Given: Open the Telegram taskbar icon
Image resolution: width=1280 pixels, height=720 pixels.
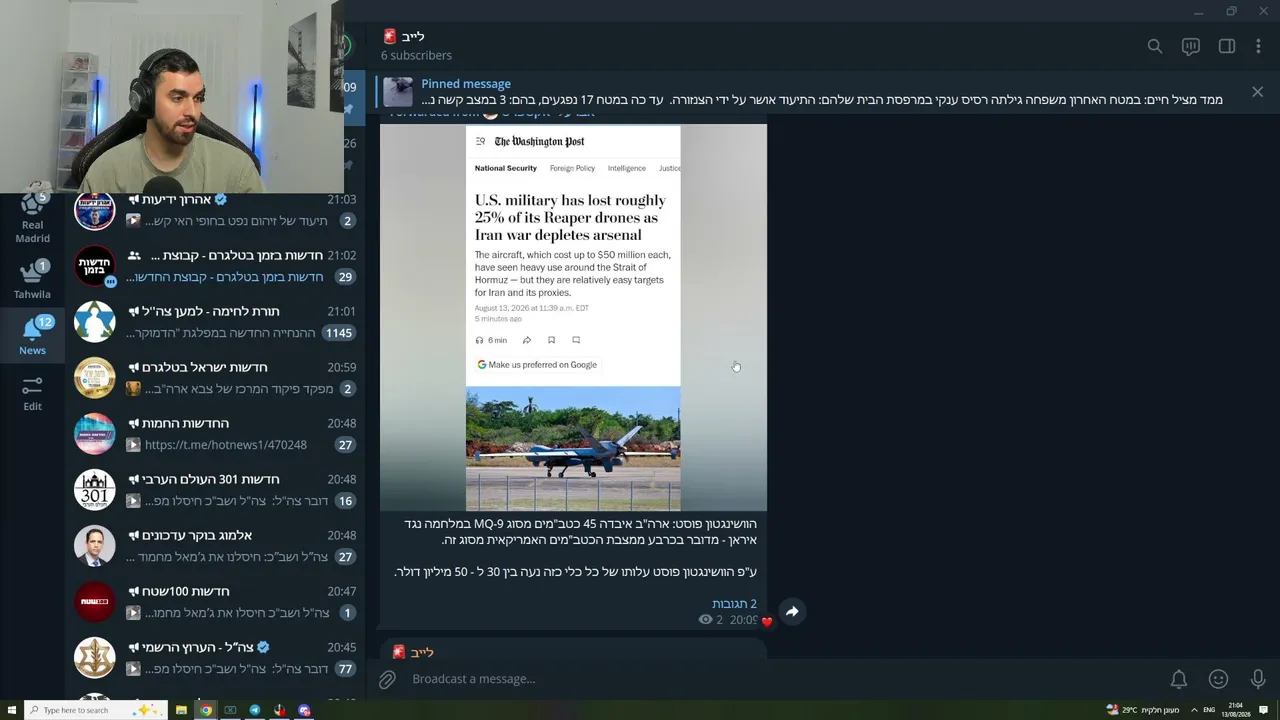Looking at the screenshot, I should [255, 710].
